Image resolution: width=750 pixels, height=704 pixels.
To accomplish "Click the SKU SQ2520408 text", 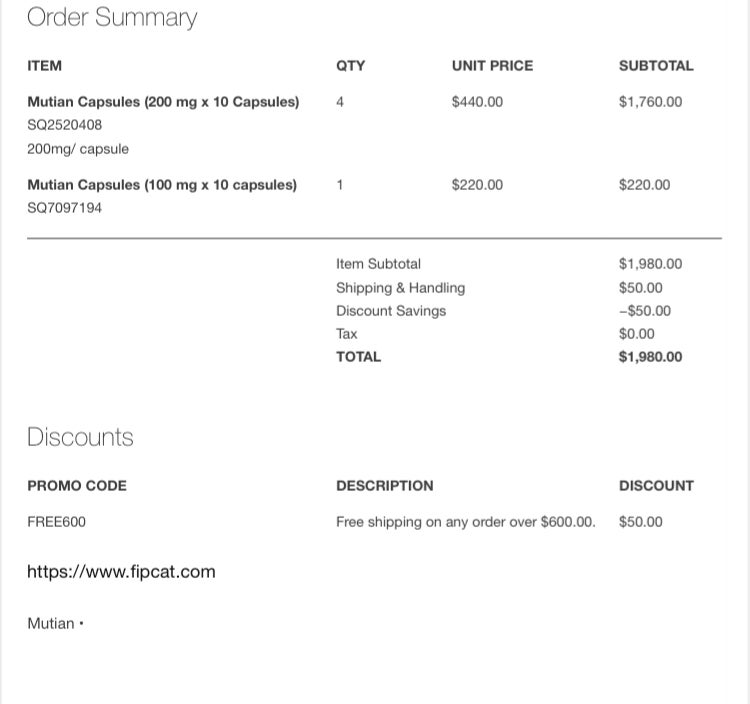I will point(64,125).
